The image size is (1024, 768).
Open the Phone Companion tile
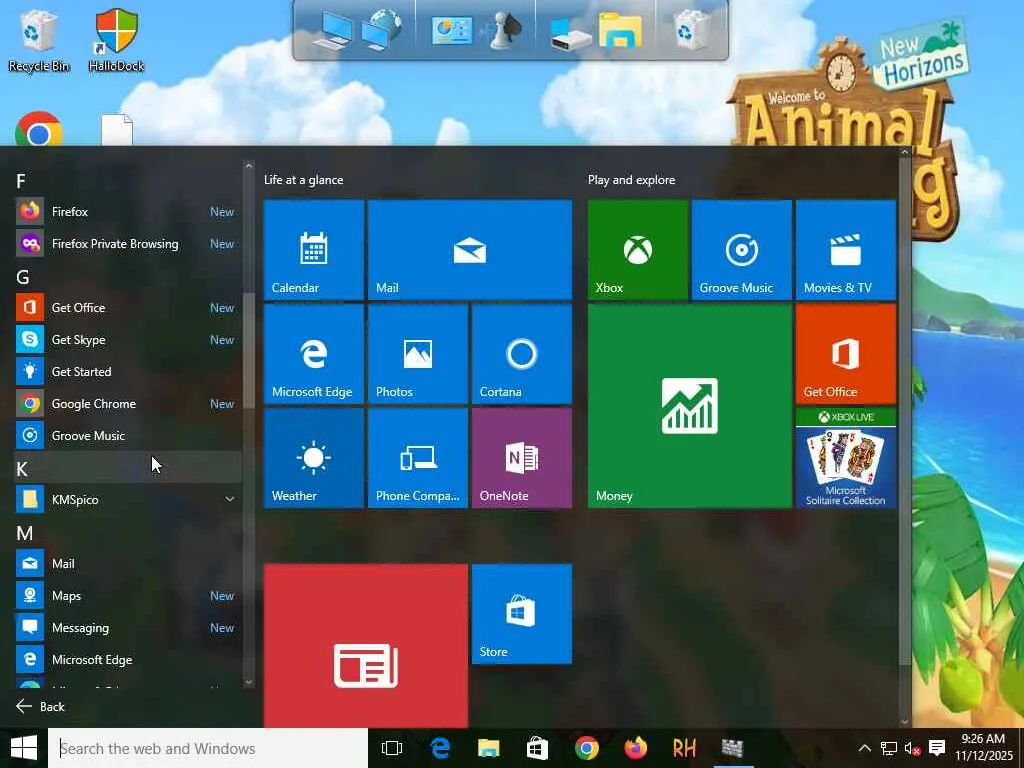click(x=418, y=458)
